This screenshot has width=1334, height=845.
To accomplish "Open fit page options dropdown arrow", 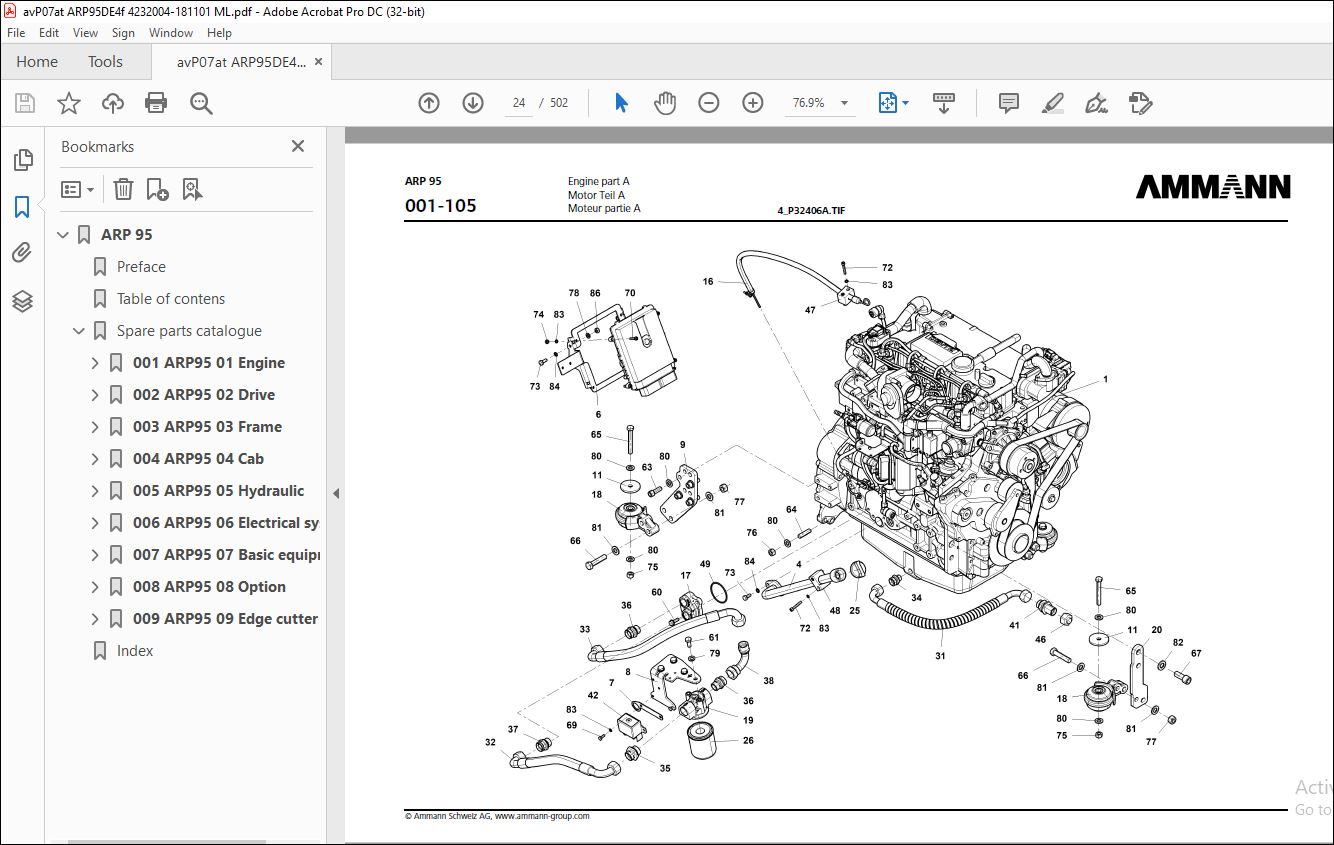I will 906,103.
